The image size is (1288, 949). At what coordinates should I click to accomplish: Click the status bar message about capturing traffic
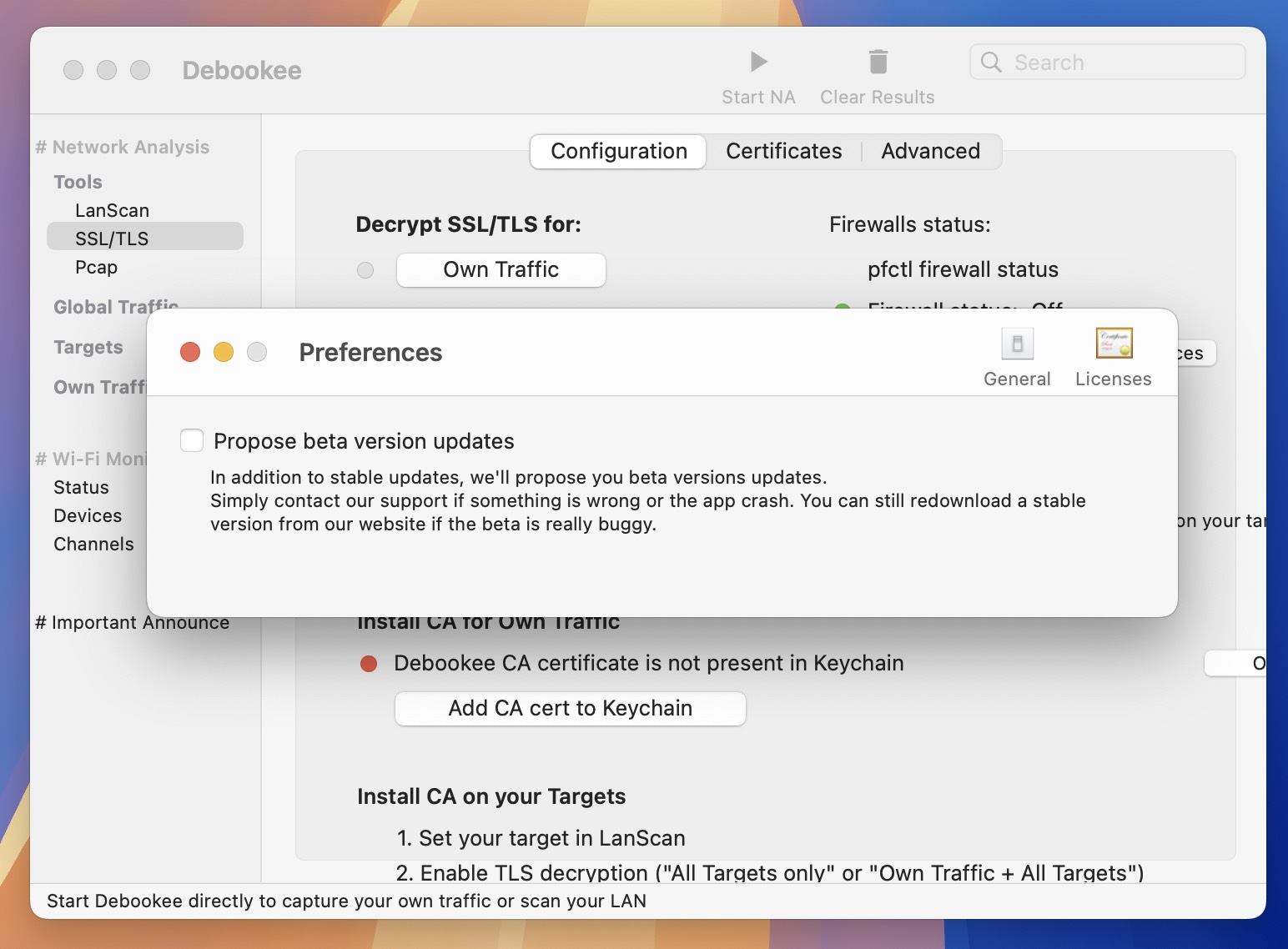coord(347,901)
